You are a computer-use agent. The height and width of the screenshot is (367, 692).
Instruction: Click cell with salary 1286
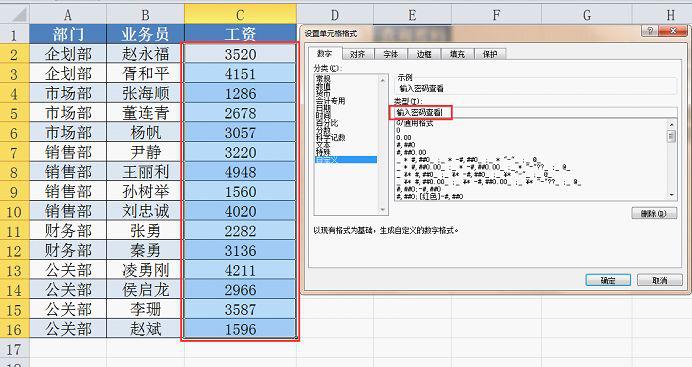coord(240,93)
